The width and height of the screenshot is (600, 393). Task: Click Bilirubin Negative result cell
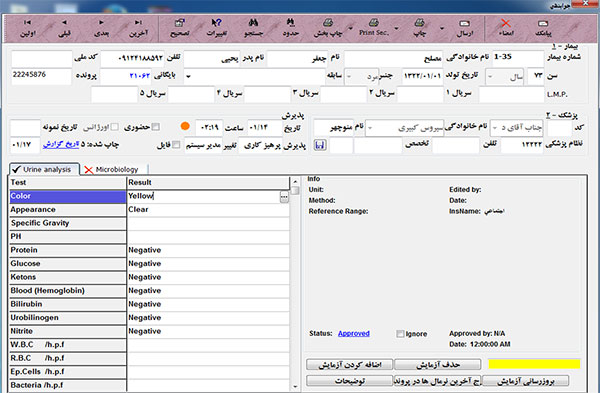coord(208,304)
